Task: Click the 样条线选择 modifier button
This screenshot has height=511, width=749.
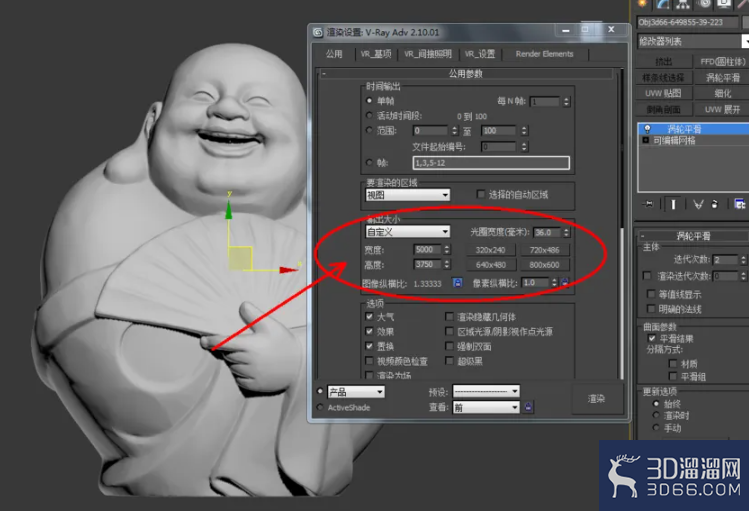Action: (663, 77)
